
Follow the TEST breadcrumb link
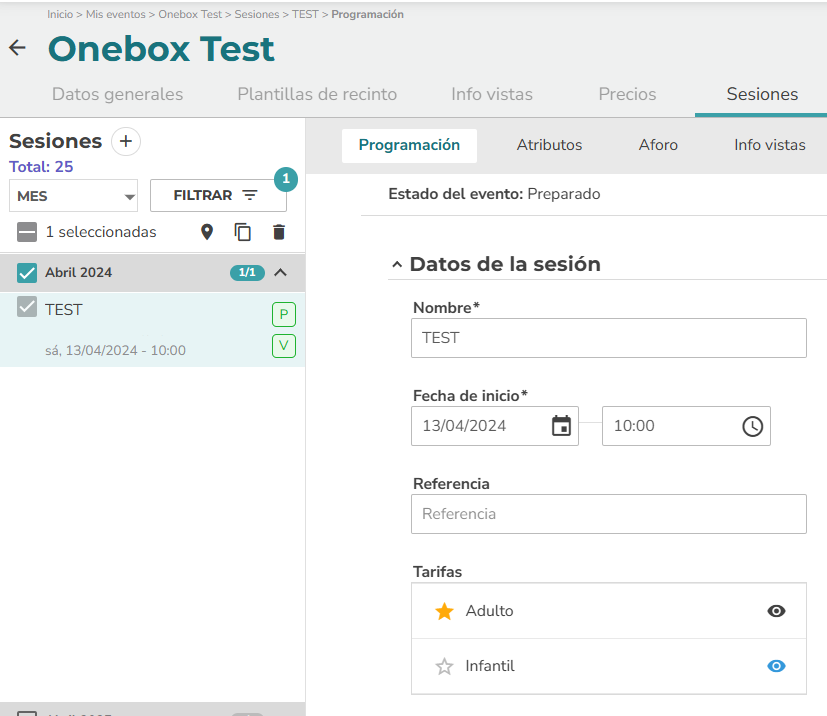coord(305,14)
